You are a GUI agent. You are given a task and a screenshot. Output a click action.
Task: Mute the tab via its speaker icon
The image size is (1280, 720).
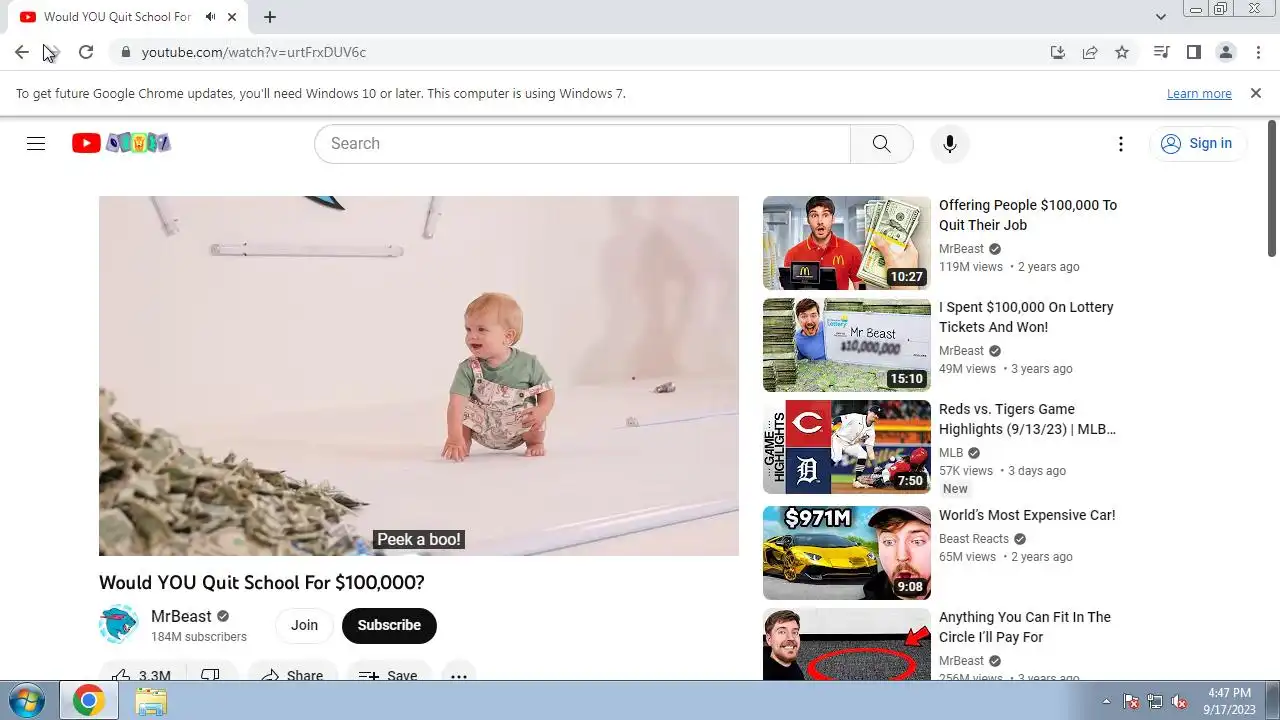tap(210, 17)
